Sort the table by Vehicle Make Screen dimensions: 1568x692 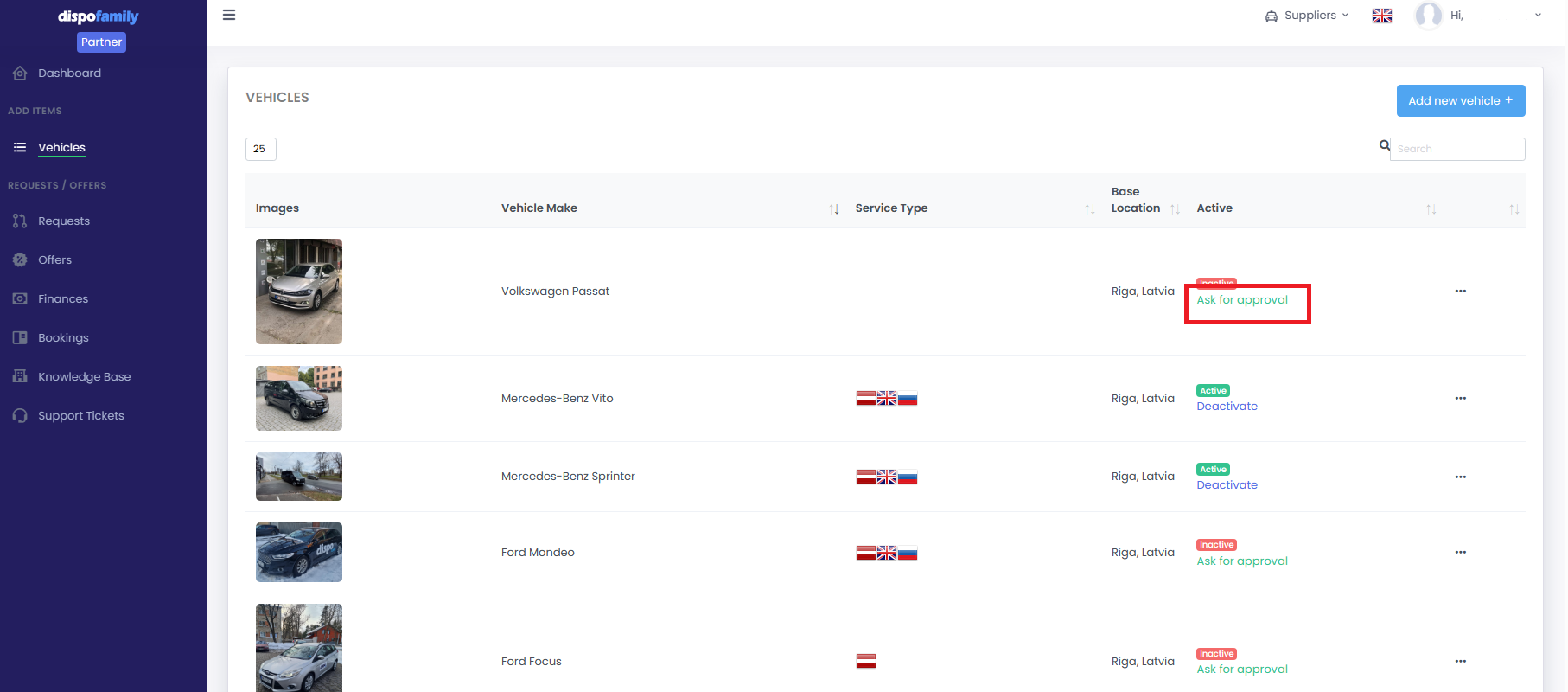(834, 208)
